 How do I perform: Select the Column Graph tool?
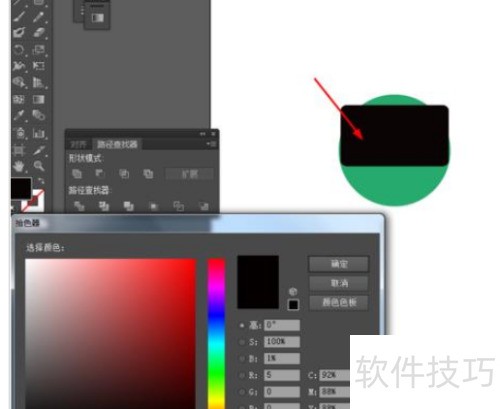38,133
